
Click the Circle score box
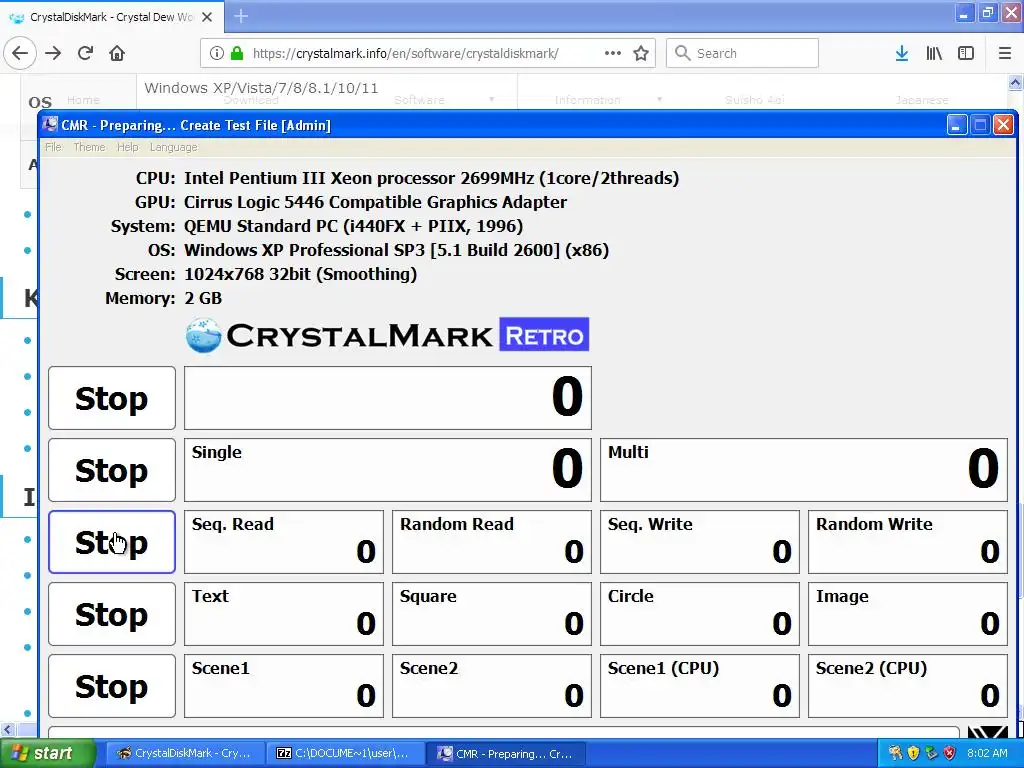(699, 614)
